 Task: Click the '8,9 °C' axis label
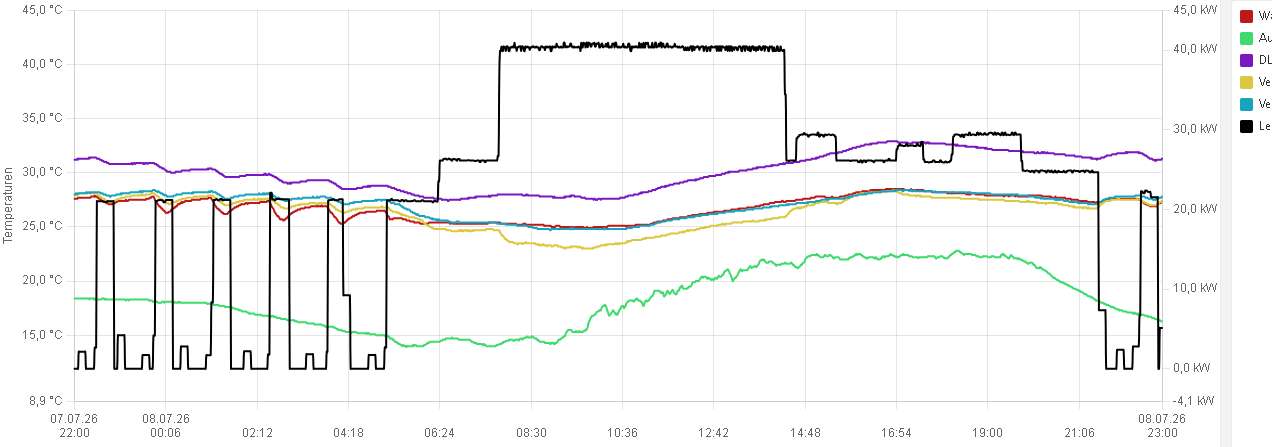pos(45,400)
